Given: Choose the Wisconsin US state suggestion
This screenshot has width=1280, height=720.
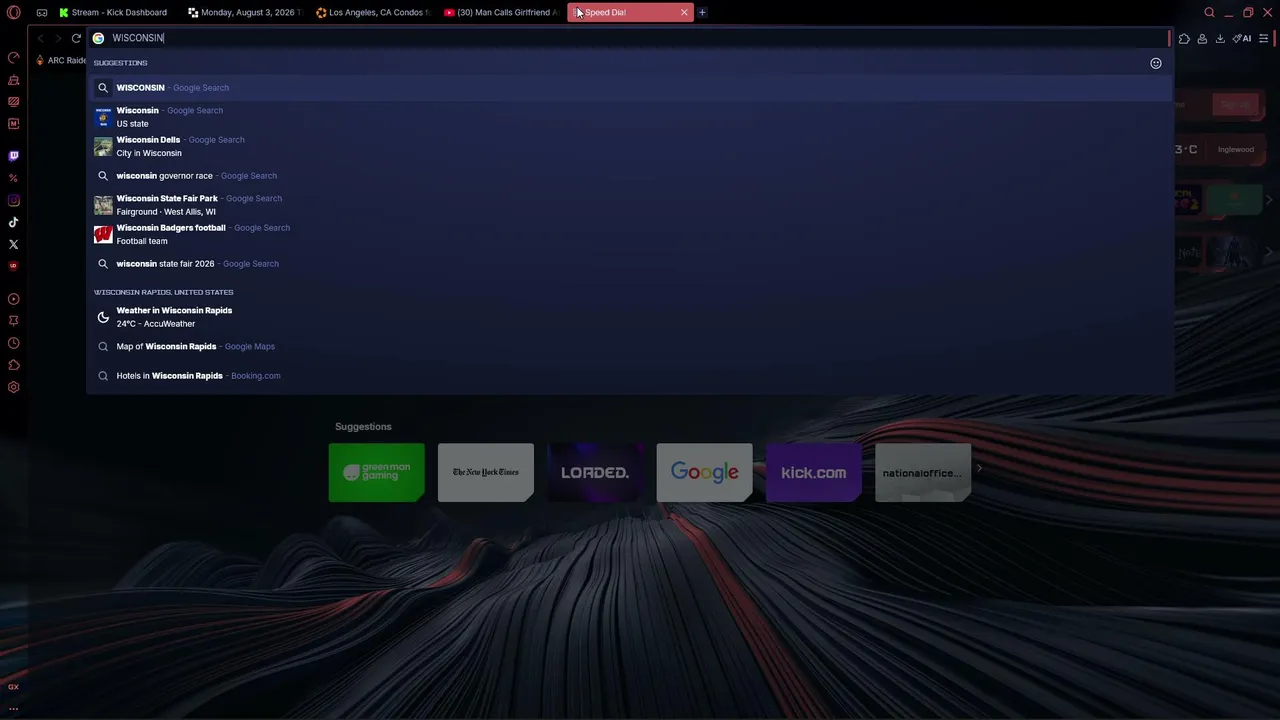Looking at the screenshot, I should pos(630,117).
